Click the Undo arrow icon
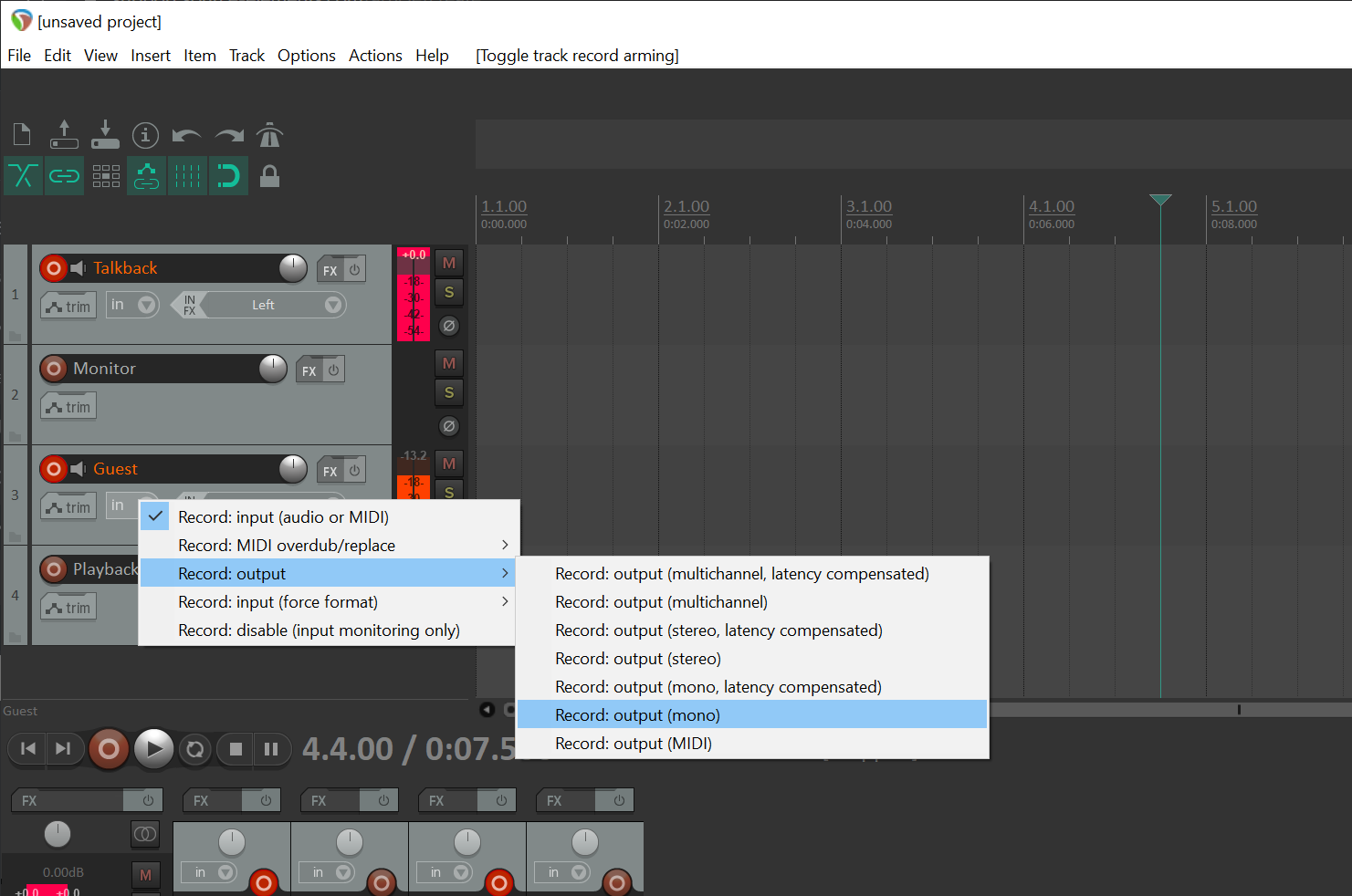1352x896 pixels. pyautogui.click(x=186, y=136)
